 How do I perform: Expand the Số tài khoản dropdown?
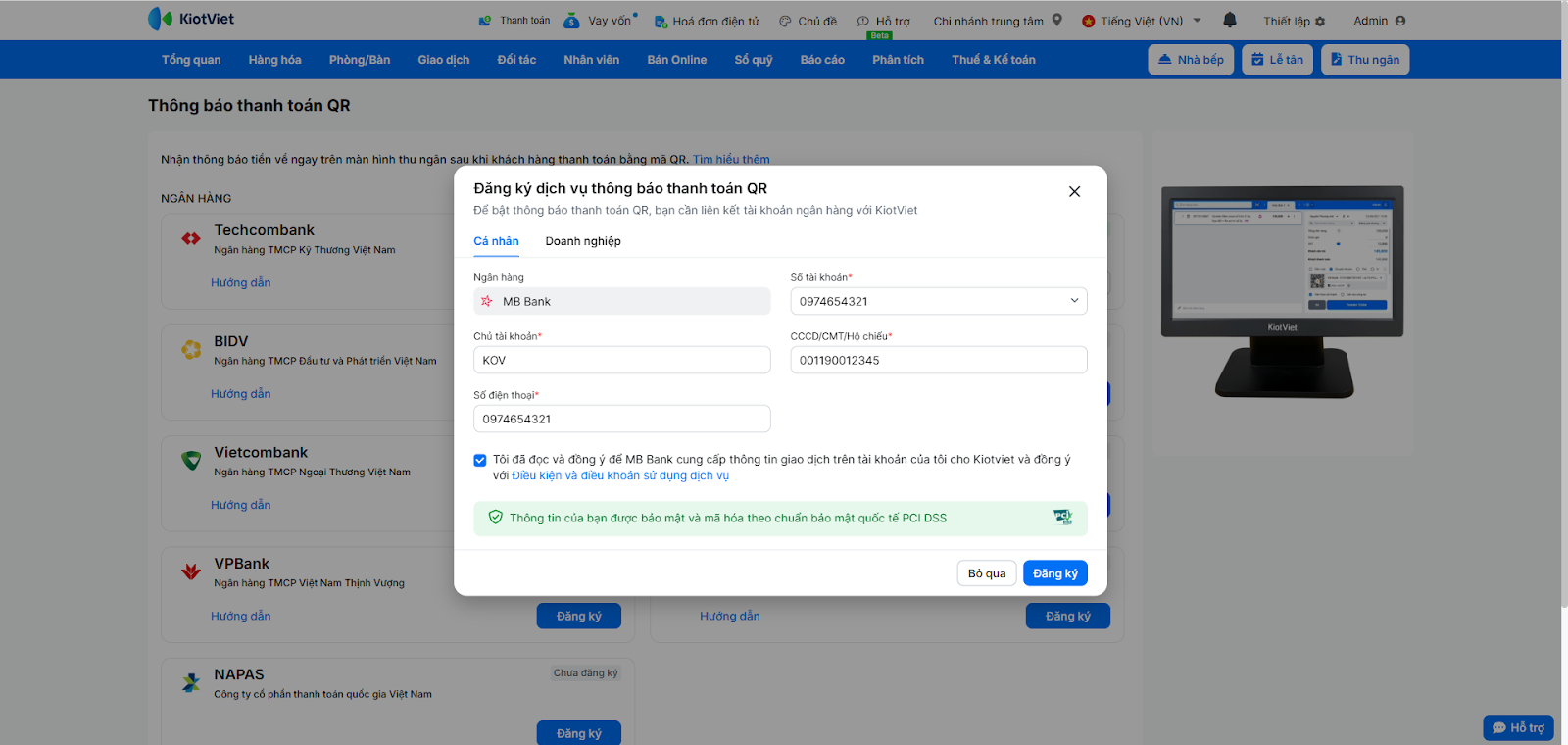1074,301
